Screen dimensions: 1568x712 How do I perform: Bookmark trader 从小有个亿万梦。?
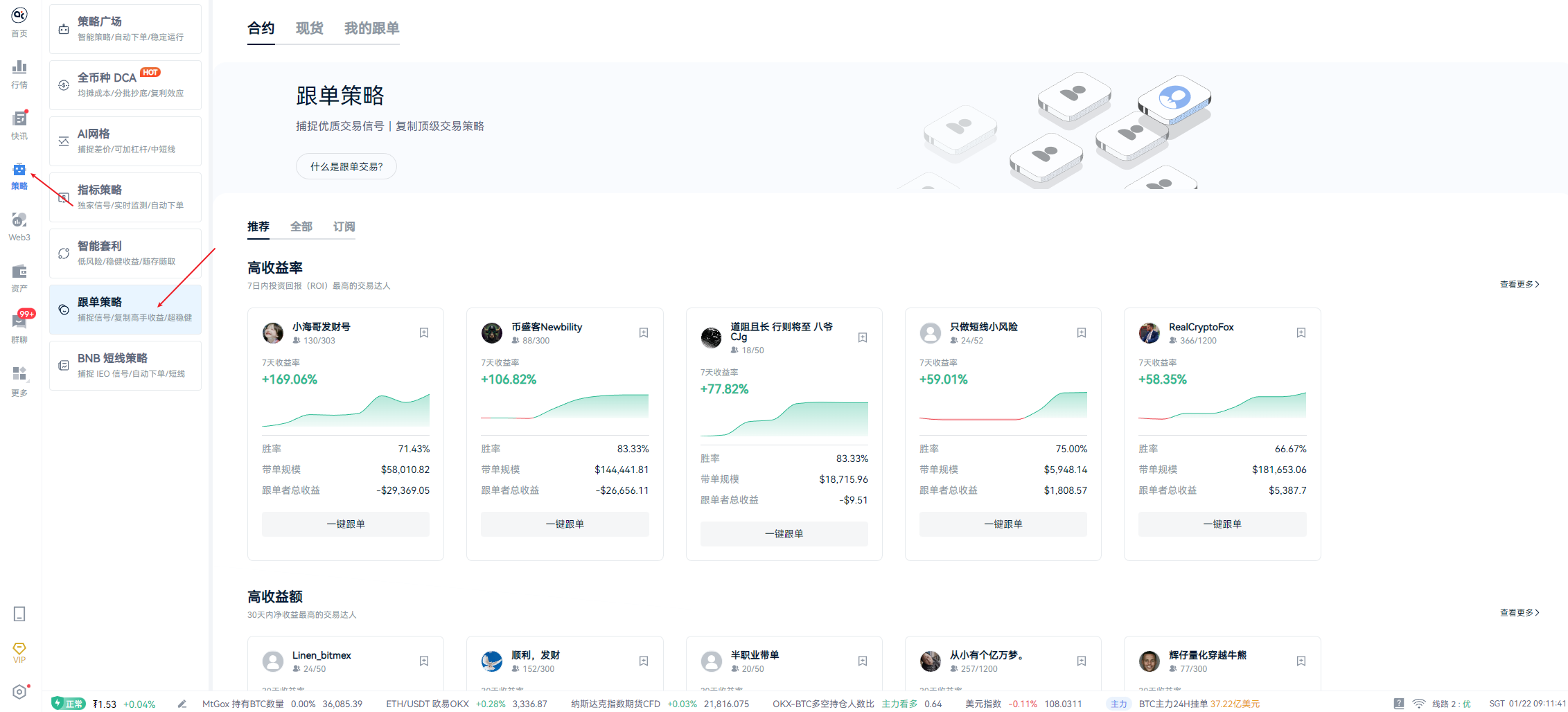click(1082, 661)
